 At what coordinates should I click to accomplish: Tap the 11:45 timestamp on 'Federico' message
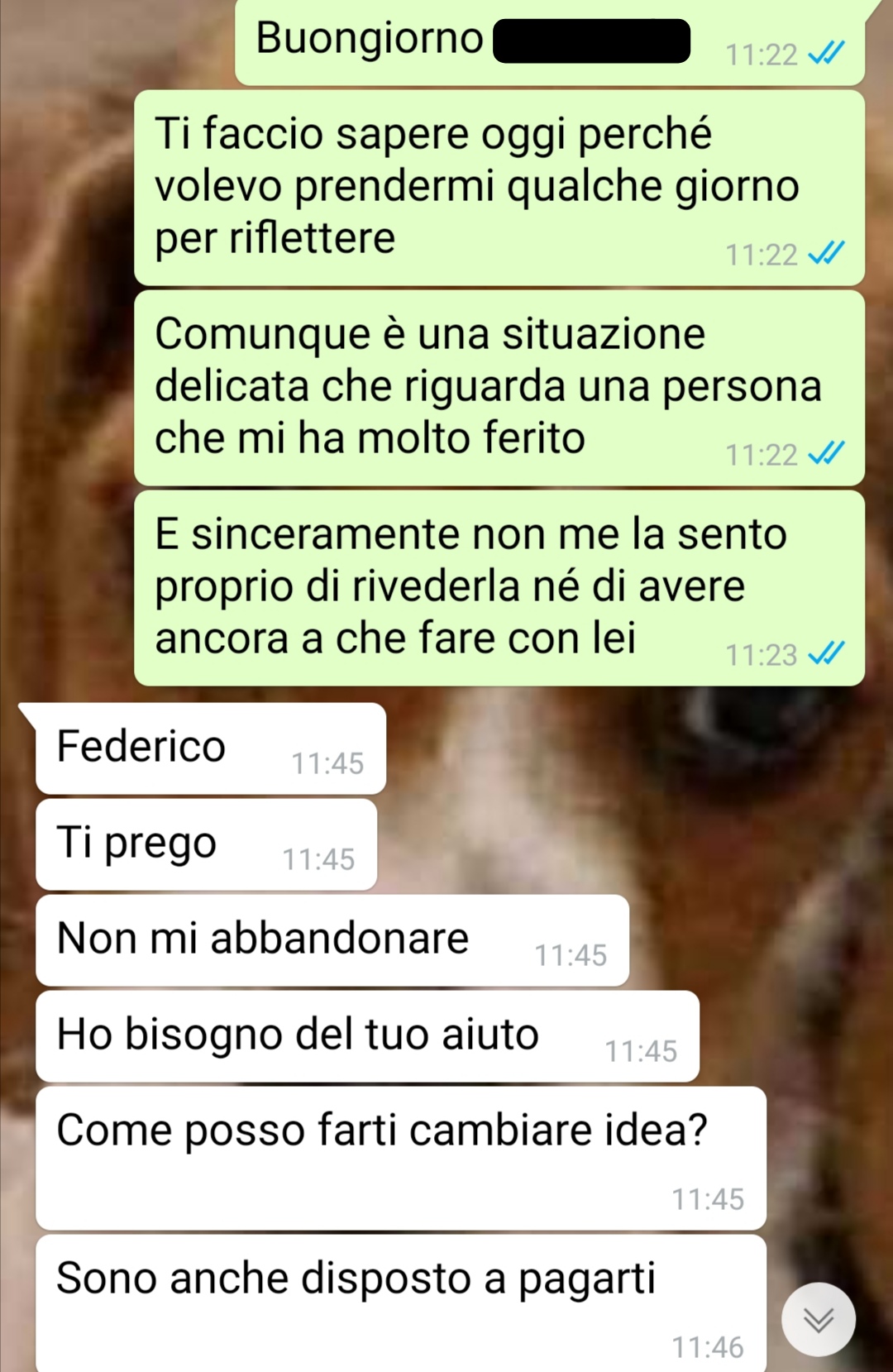tap(327, 763)
